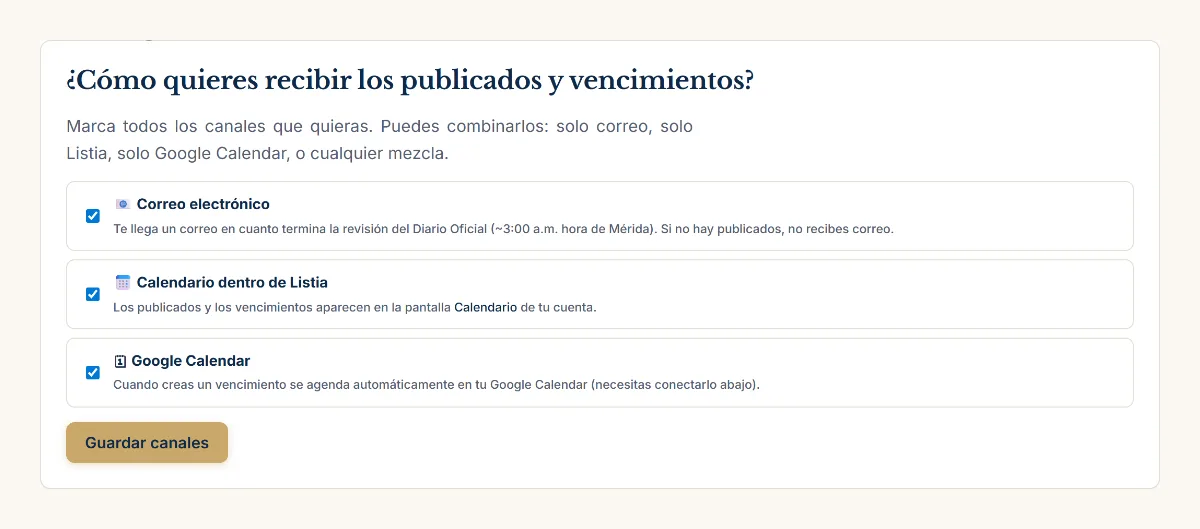This screenshot has height=529, width=1200.
Task: Click the 'Correo electrónico' label text
Action: pyautogui.click(x=203, y=204)
